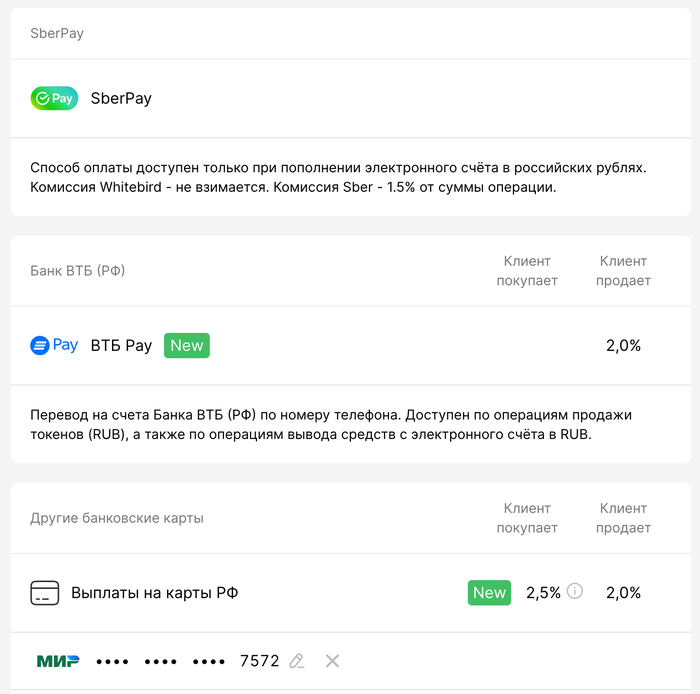Click the 2,0% sell rate for card payouts
This screenshot has width=700, height=694.
(623, 593)
